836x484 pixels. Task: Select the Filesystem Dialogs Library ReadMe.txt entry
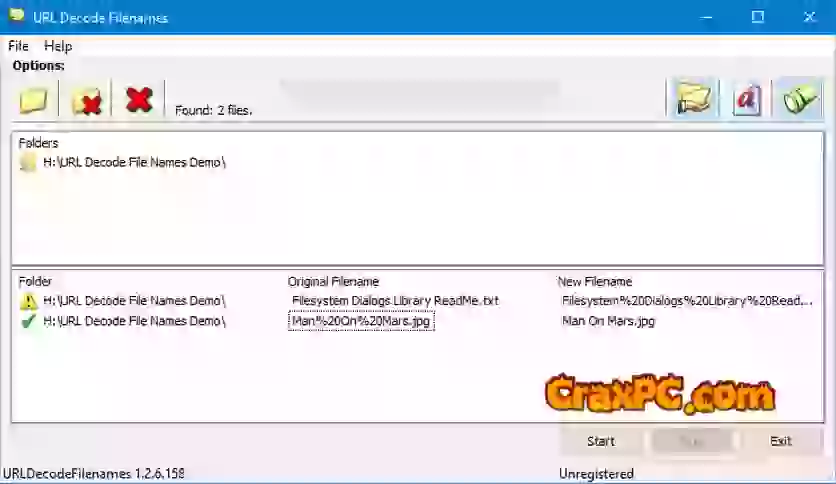395,301
